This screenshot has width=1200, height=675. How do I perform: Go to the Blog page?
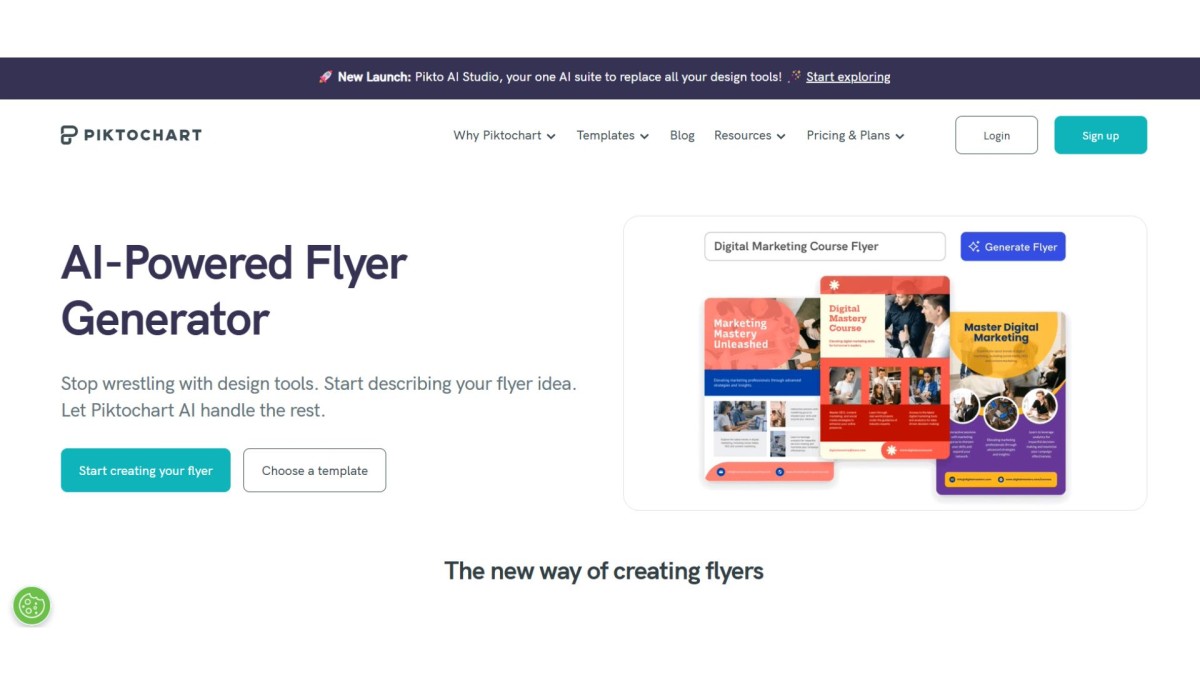pyautogui.click(x=682, y=136)
